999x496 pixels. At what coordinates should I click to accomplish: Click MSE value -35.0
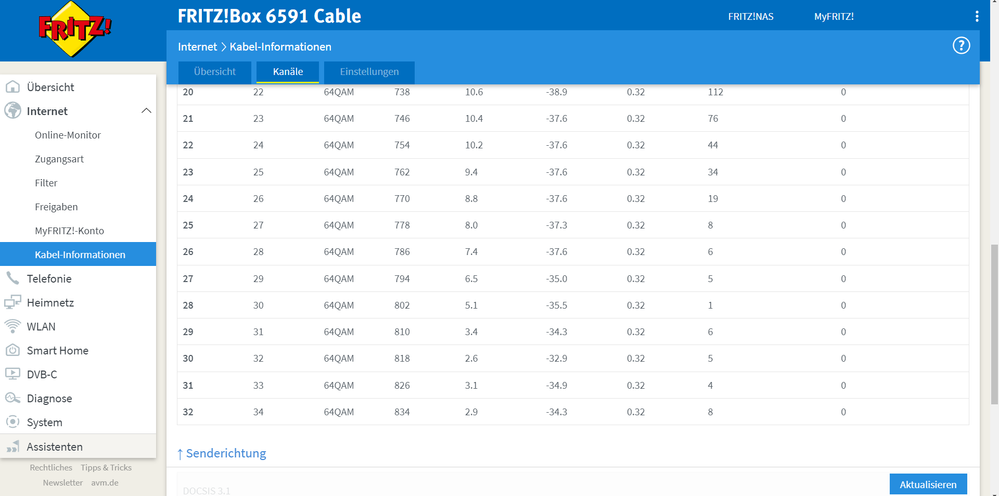tap(556, 278)
